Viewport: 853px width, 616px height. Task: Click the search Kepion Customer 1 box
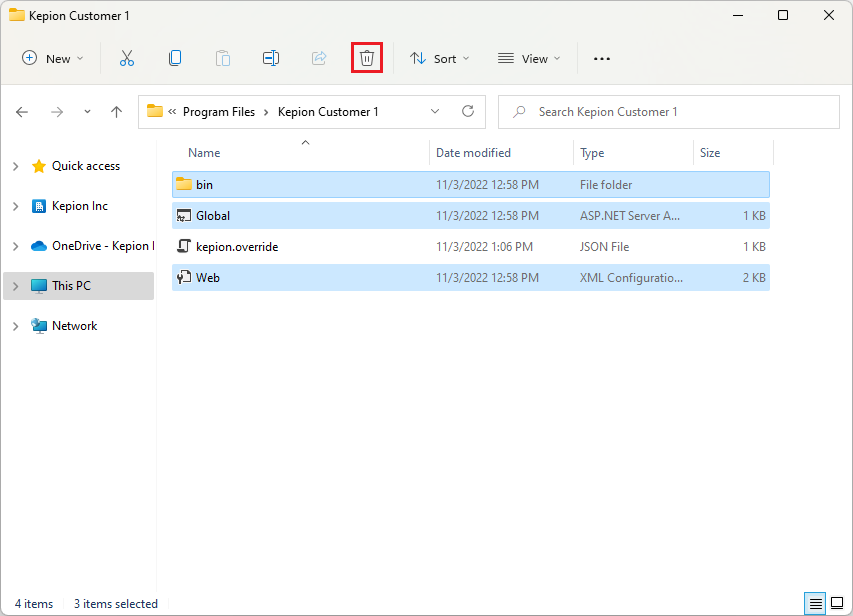pos(669,112)
